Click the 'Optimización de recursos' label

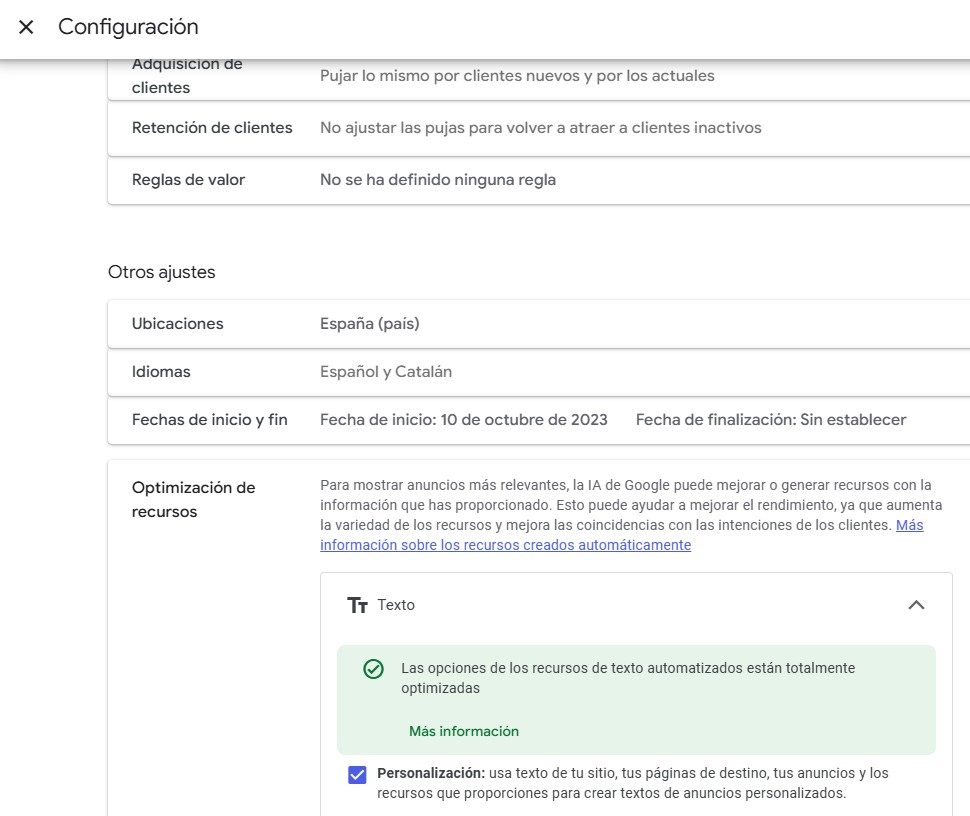coord(193,499)
